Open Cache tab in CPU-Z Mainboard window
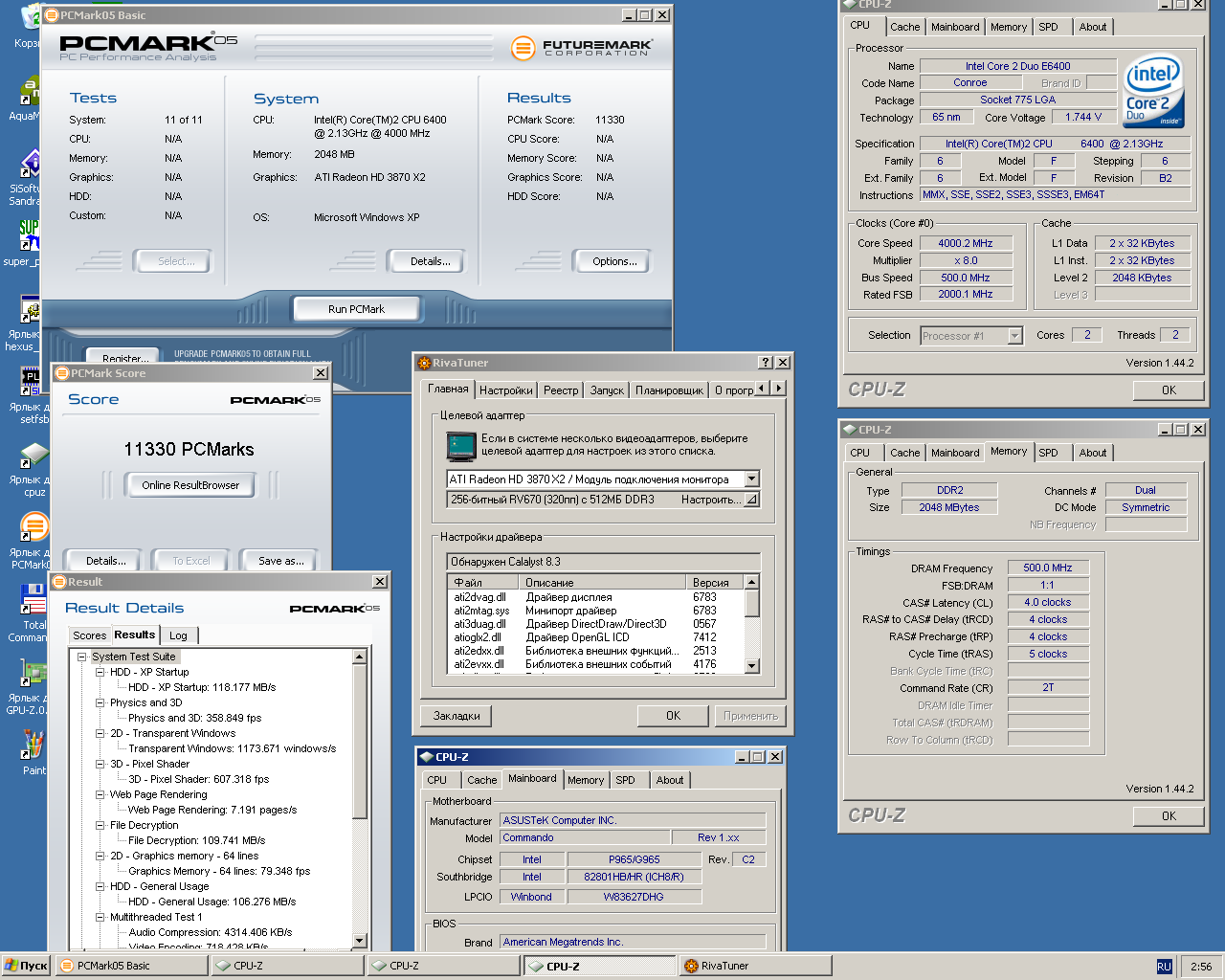 (x=481, y=780)
